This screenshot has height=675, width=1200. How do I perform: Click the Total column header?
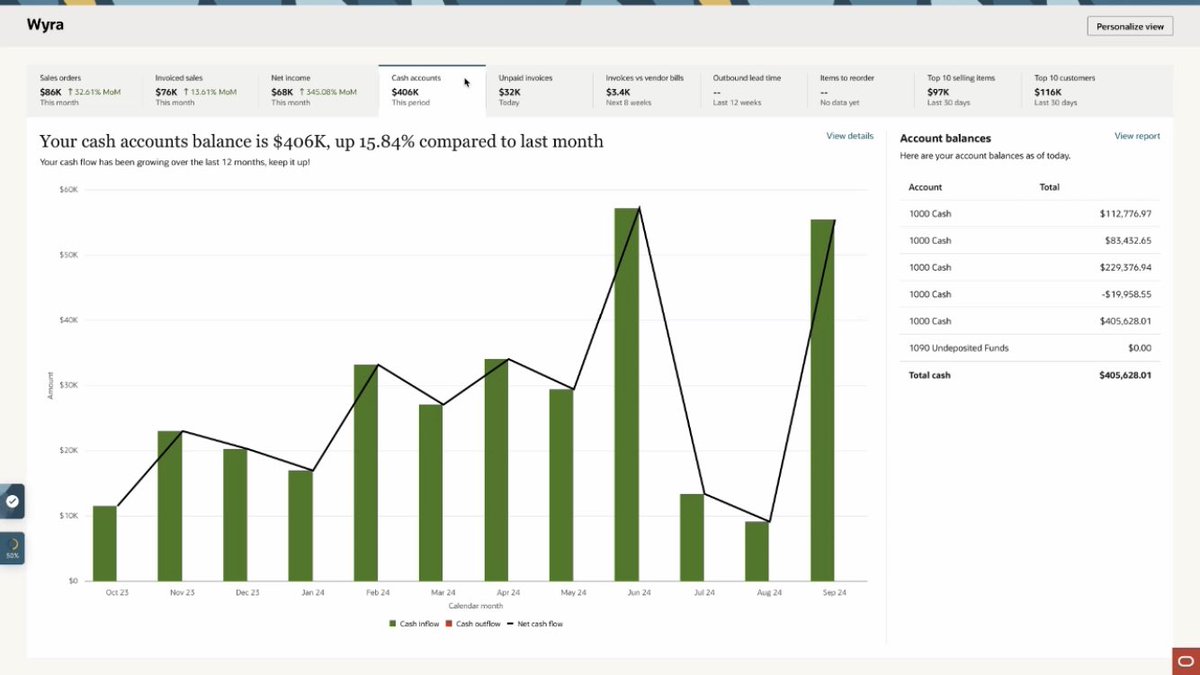pyautogui.click(x=1049, y=187)
